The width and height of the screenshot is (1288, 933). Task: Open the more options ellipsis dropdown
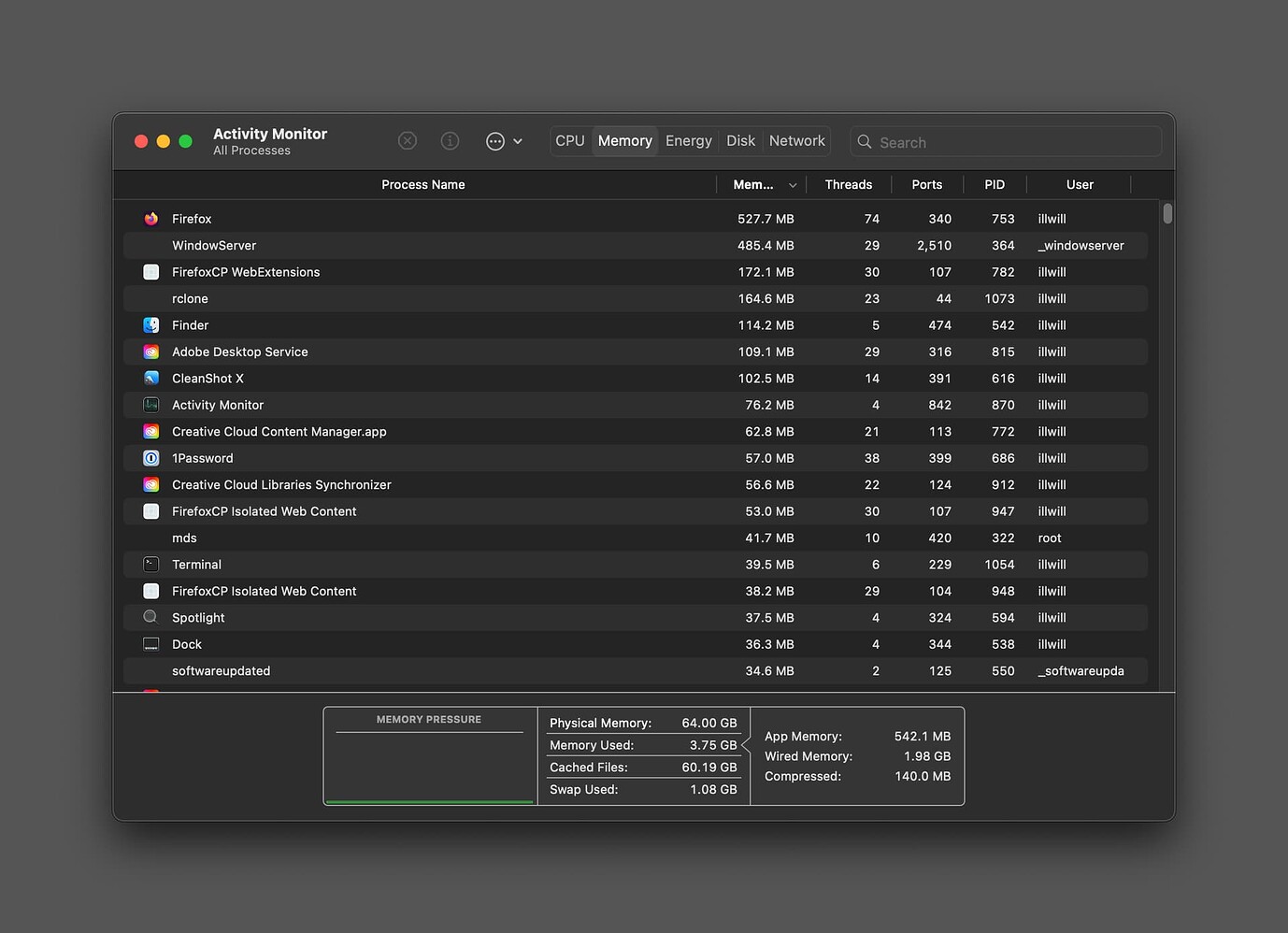pyautogui.click(x=495, y=140)
